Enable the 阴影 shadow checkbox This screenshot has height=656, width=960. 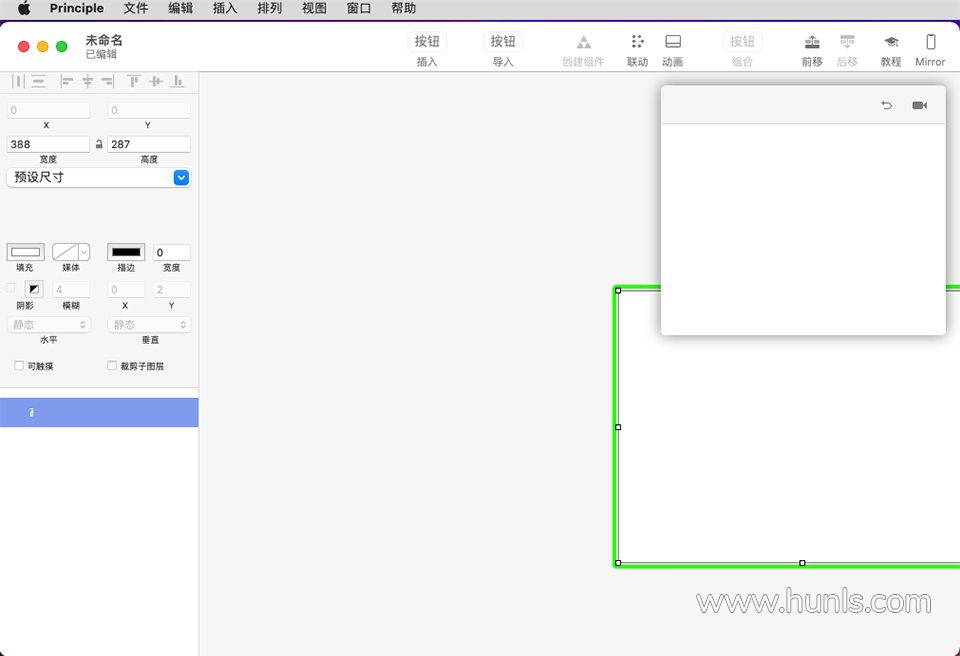click(x=11, y=288)
